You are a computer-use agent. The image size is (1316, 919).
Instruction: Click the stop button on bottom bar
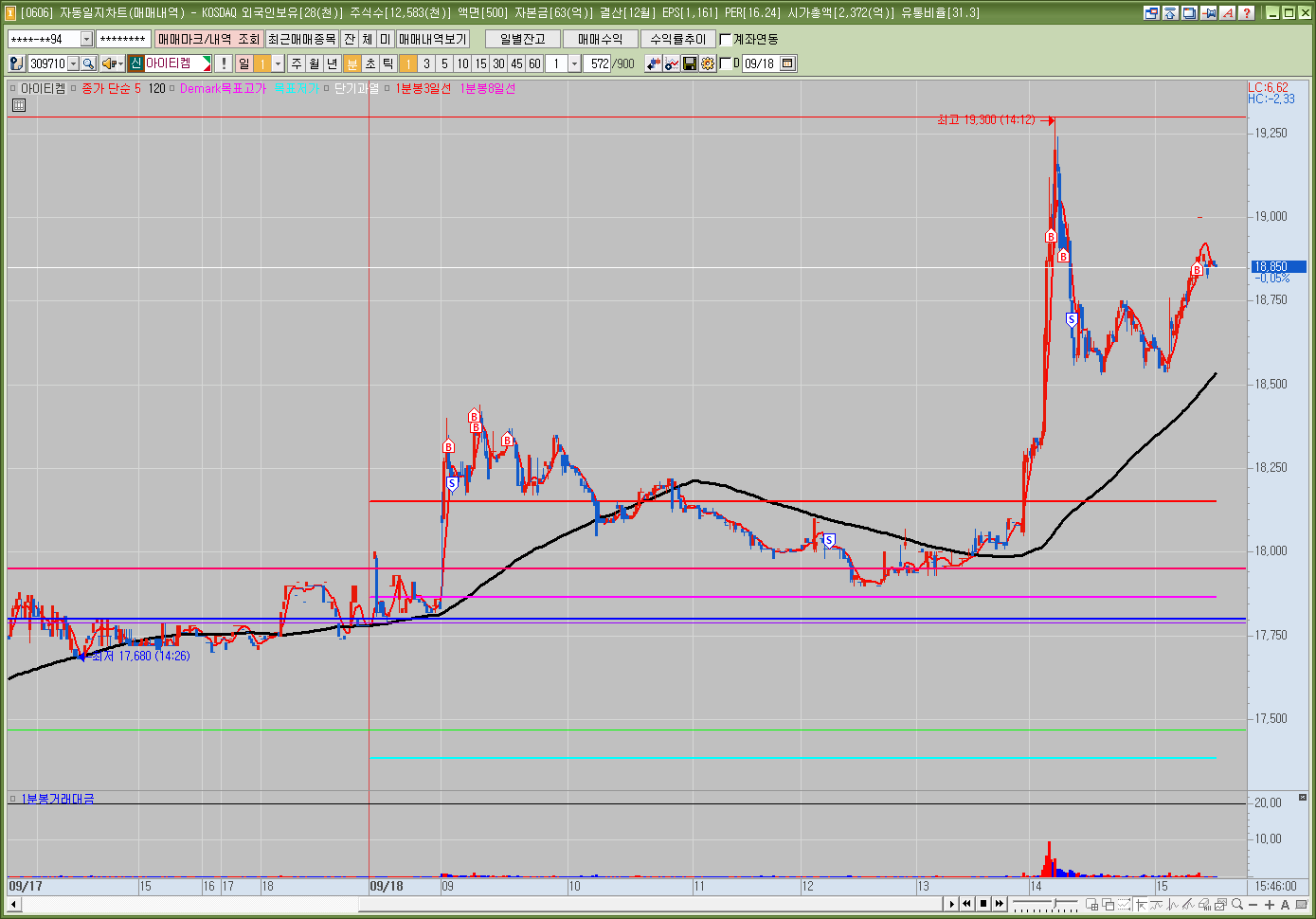[x=983, y=904]
